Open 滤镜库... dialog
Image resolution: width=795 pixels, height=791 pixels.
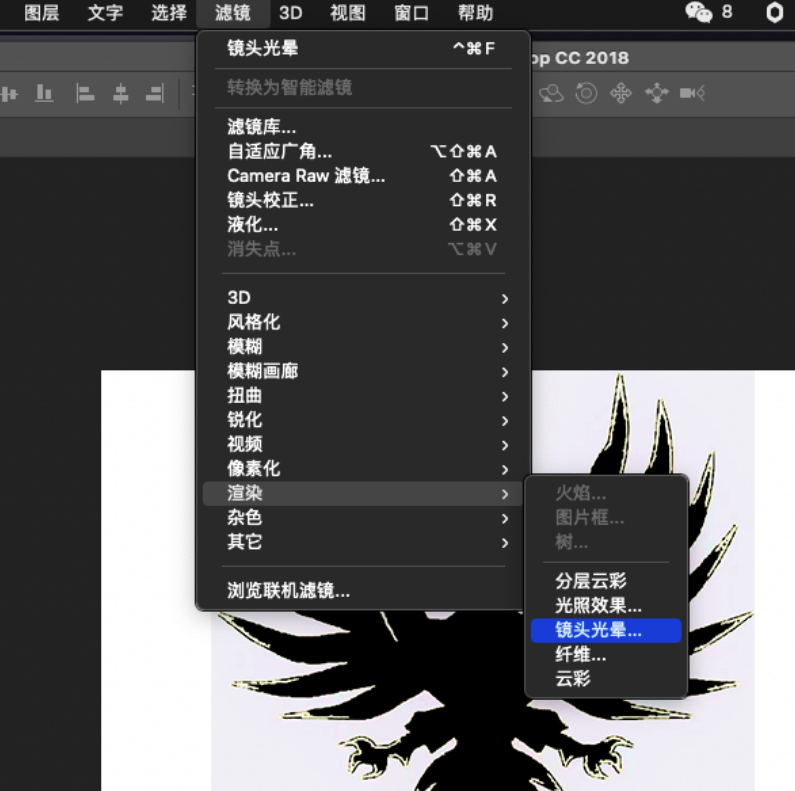pyautogui.click(x=363, y=127)
